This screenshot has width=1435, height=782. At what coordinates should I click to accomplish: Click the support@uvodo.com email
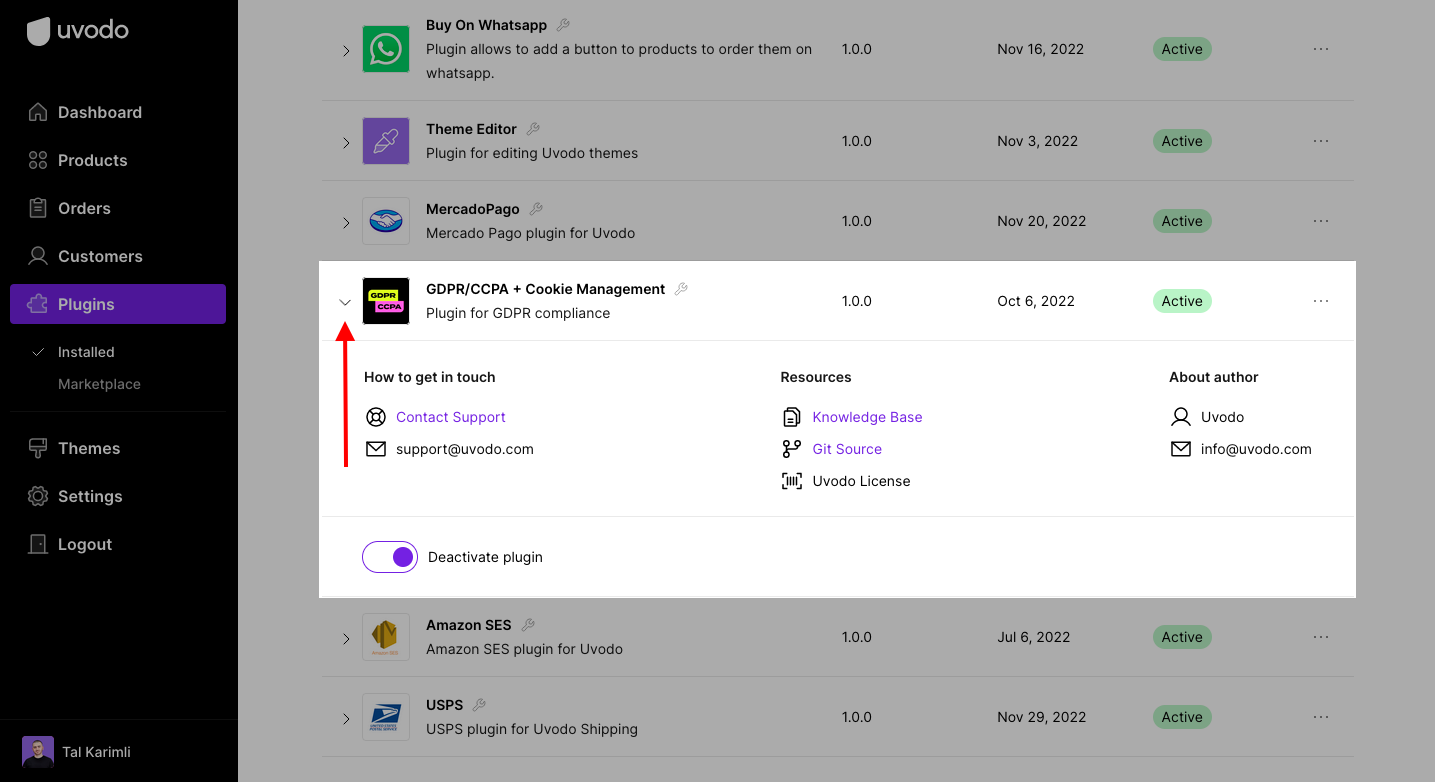coord(465,449)
